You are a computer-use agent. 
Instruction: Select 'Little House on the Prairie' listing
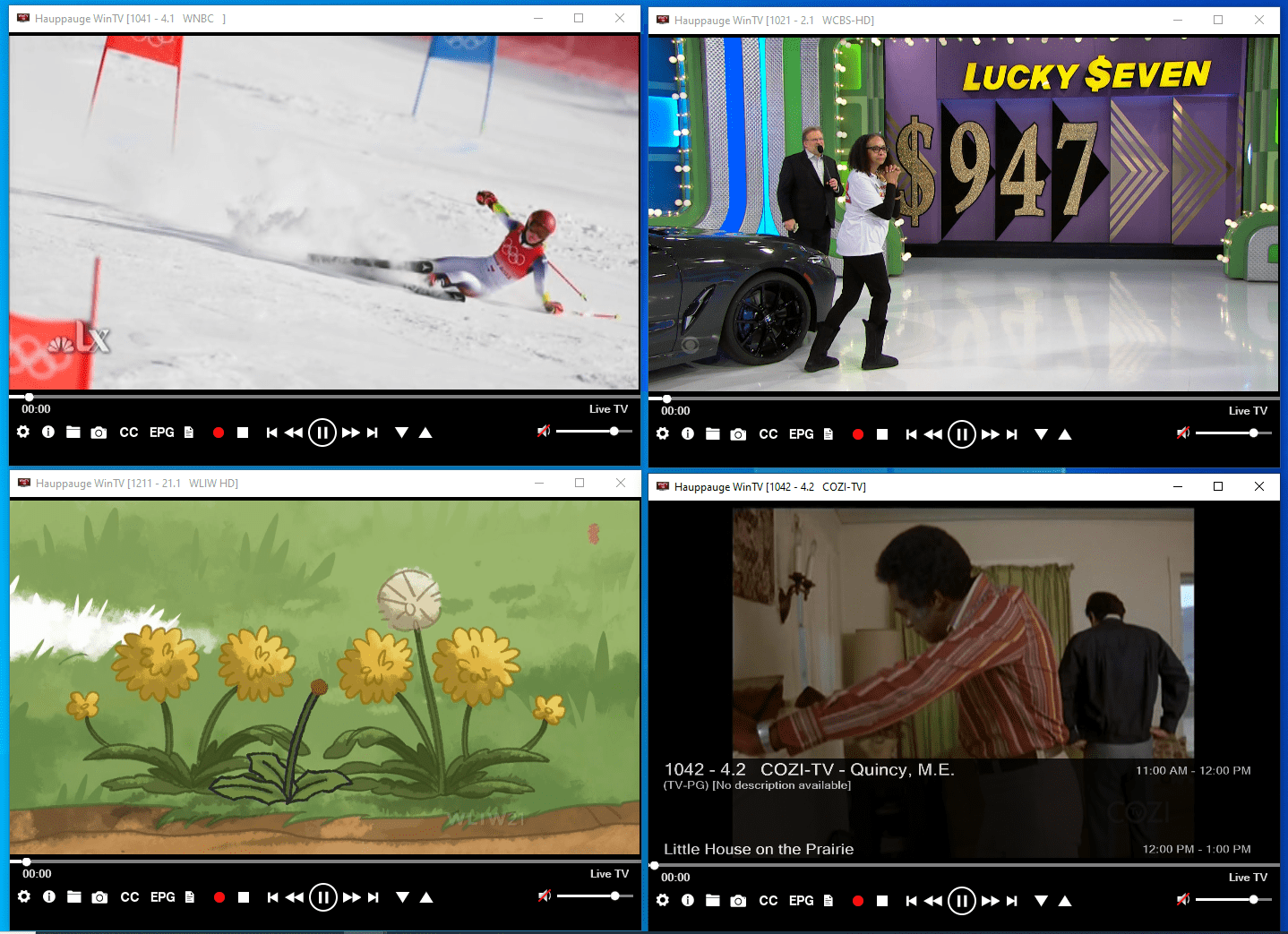[x=759, y=849]
